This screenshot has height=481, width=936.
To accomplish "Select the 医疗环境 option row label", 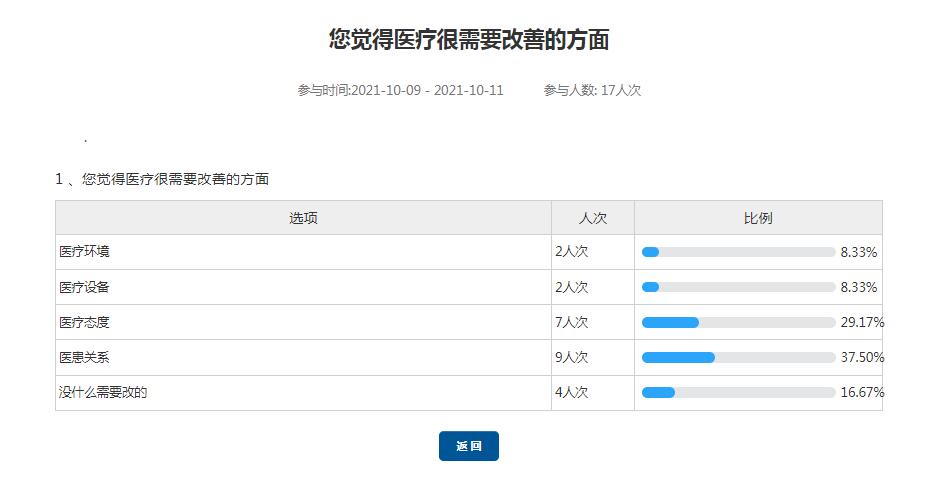I will click(84, 252).
